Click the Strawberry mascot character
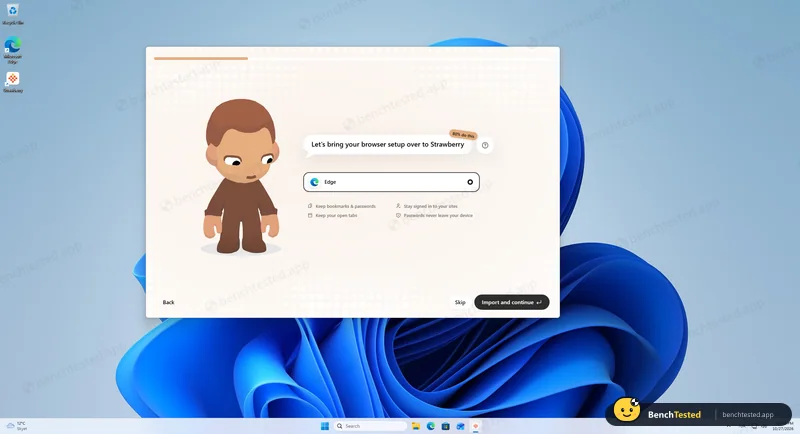The height and width of the screenshot is (434, 800). click(241, 176)
